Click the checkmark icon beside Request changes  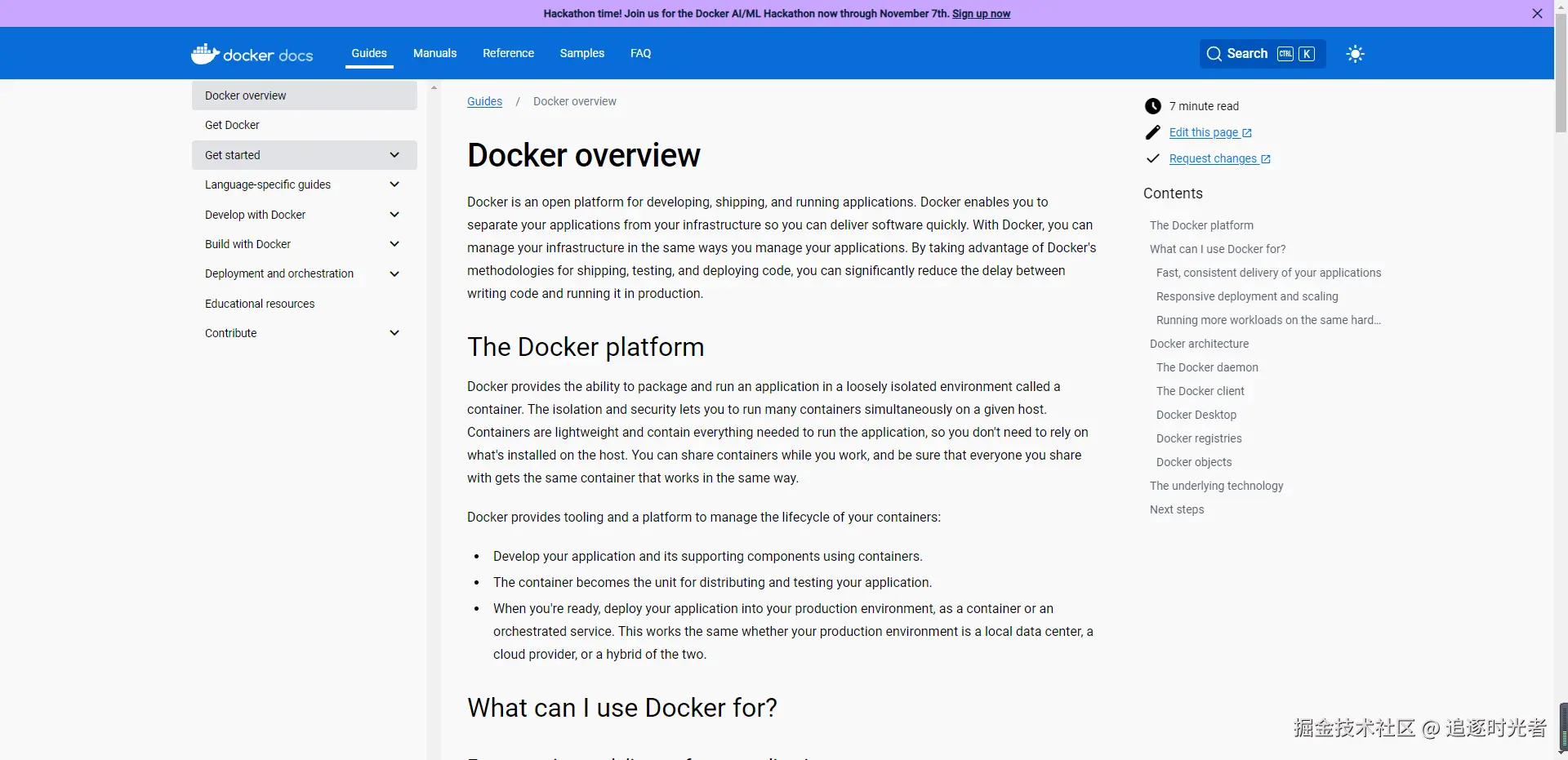(x=1152, y=158)
